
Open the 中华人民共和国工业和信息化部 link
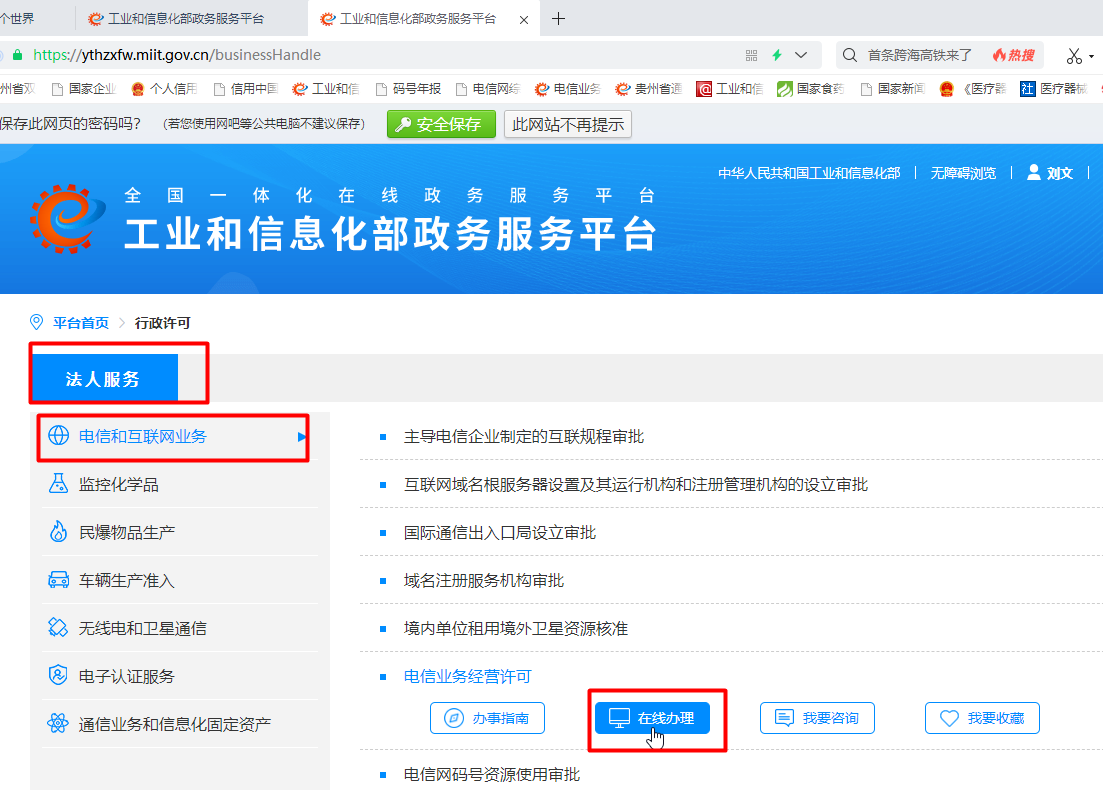tap(809, 173)
